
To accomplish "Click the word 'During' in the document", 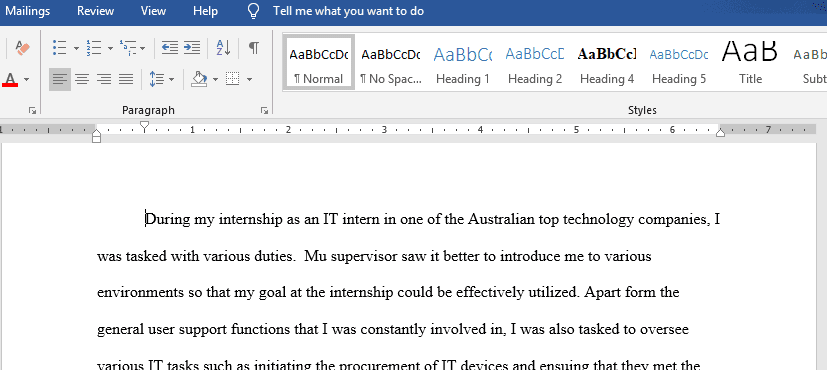I will pos(167,219).
